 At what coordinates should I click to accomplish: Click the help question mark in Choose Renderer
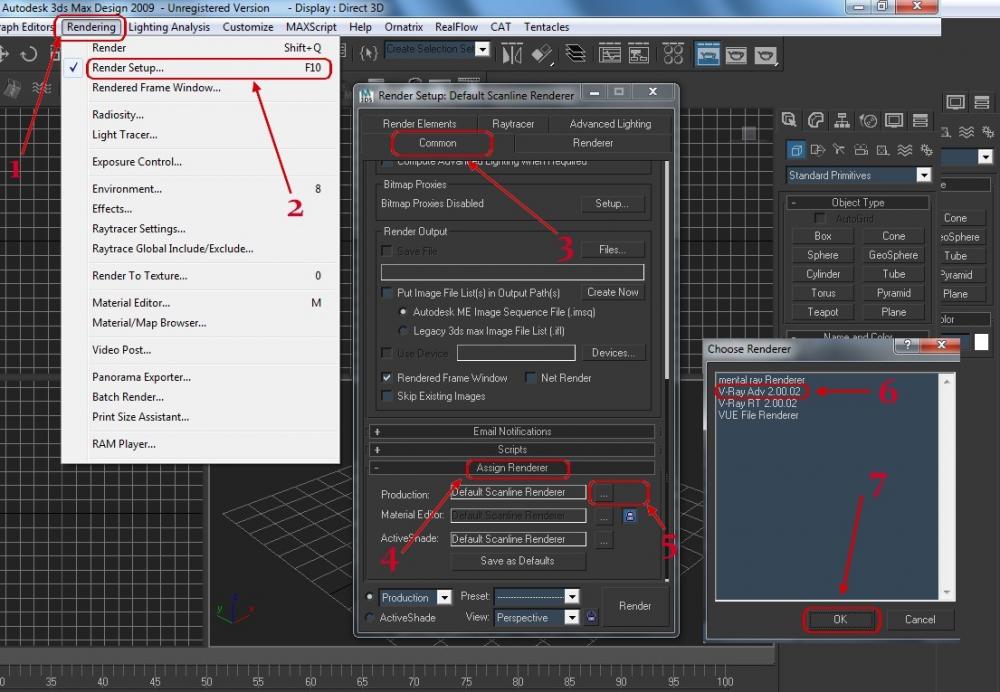tap(907, 345)
